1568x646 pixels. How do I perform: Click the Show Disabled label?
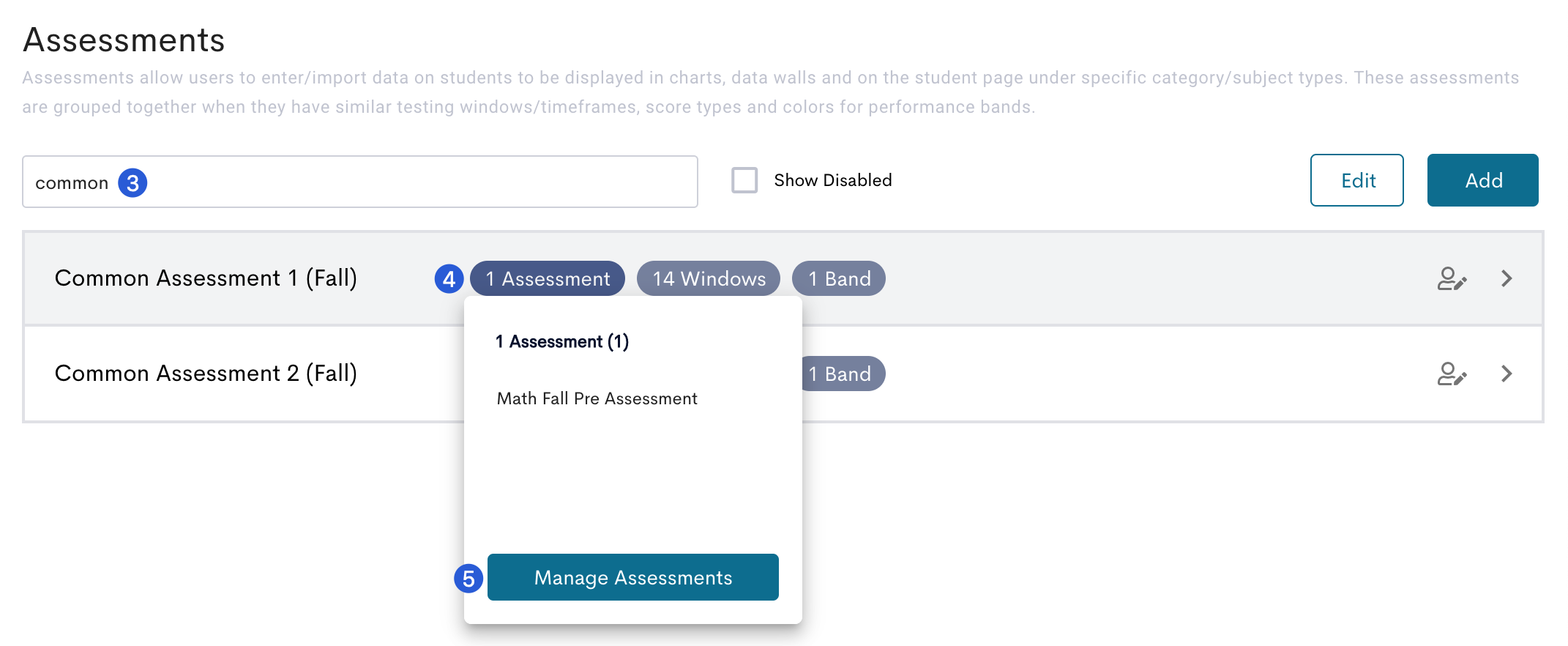tap(833, 180)
